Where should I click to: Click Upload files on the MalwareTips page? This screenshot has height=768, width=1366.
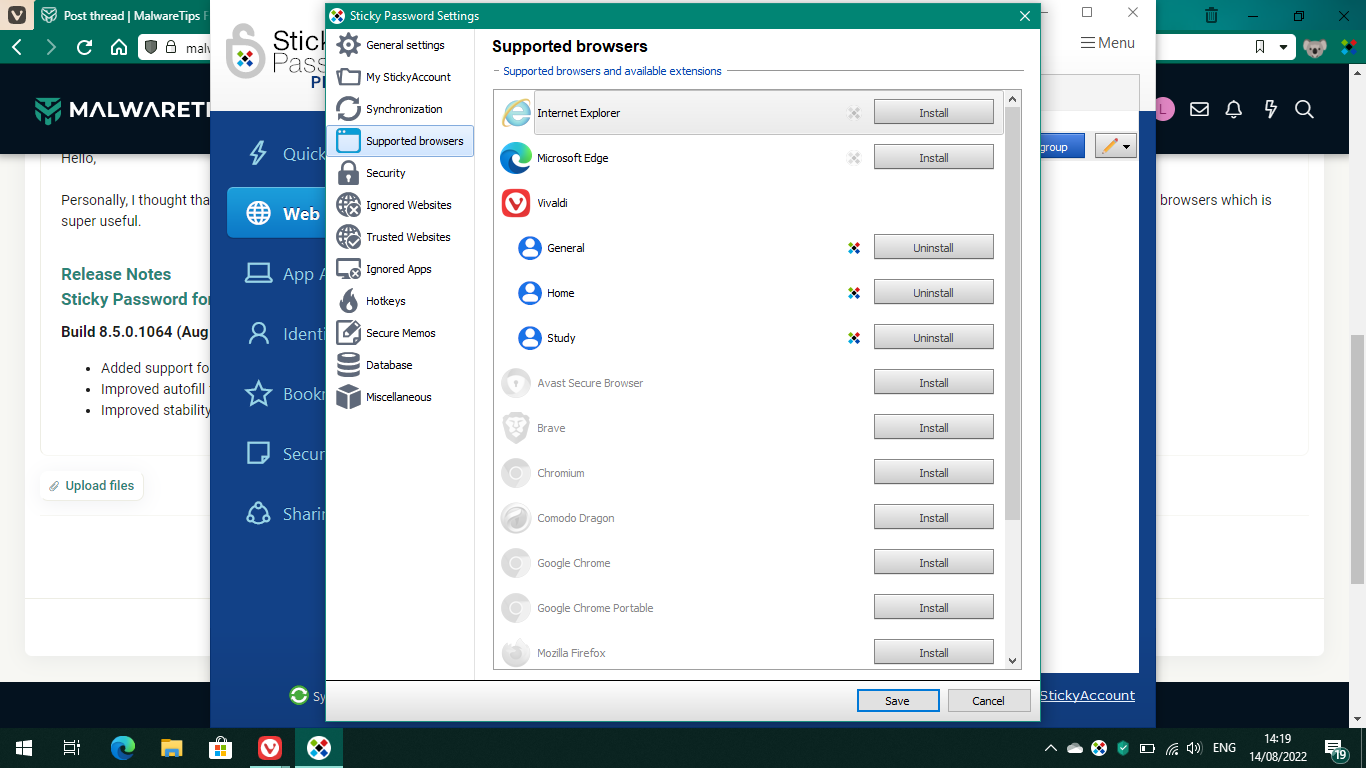coord(92,486)
